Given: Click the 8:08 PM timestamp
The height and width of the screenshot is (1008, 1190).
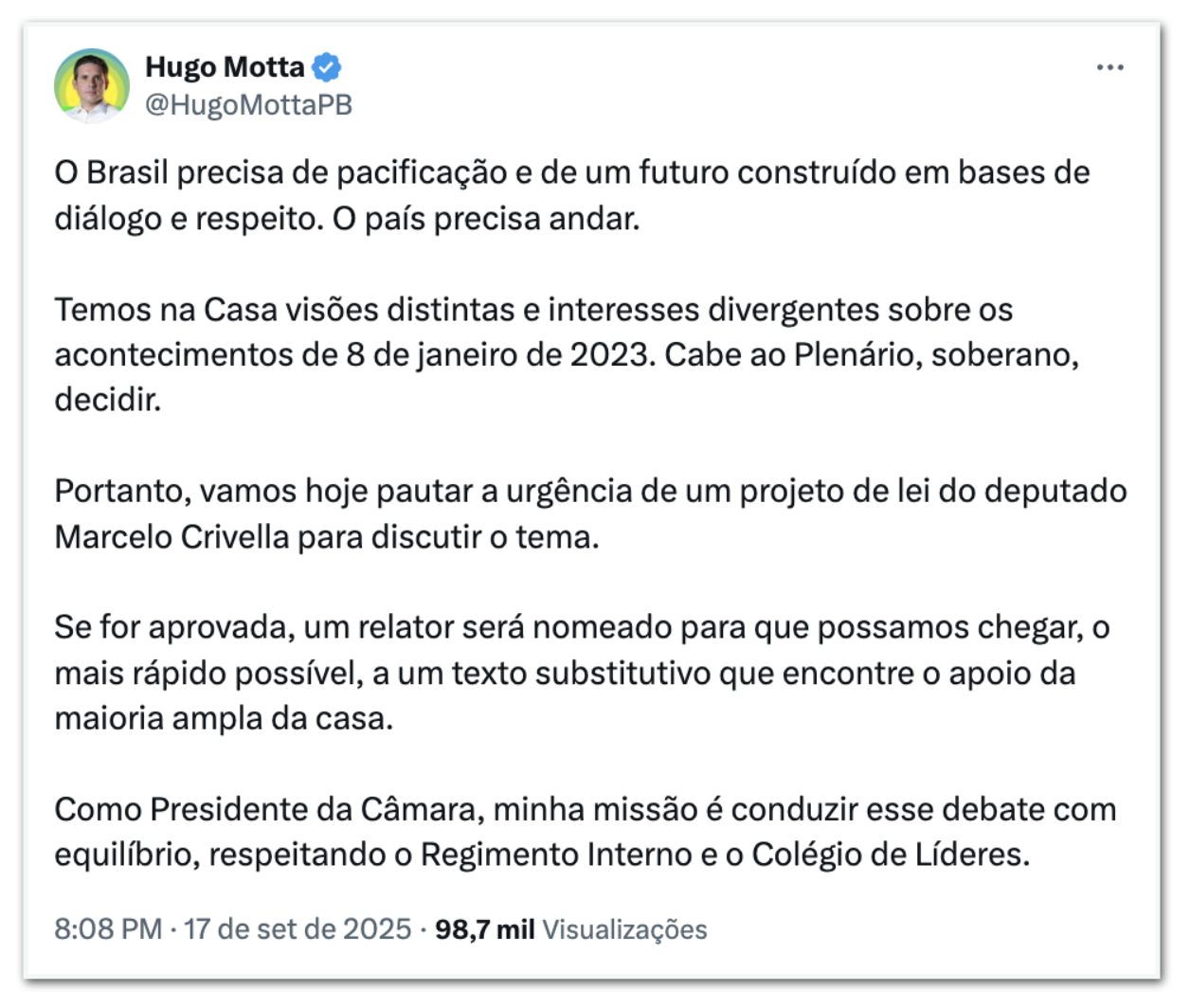Looking at the screenshot, I should tap(107, 928).
